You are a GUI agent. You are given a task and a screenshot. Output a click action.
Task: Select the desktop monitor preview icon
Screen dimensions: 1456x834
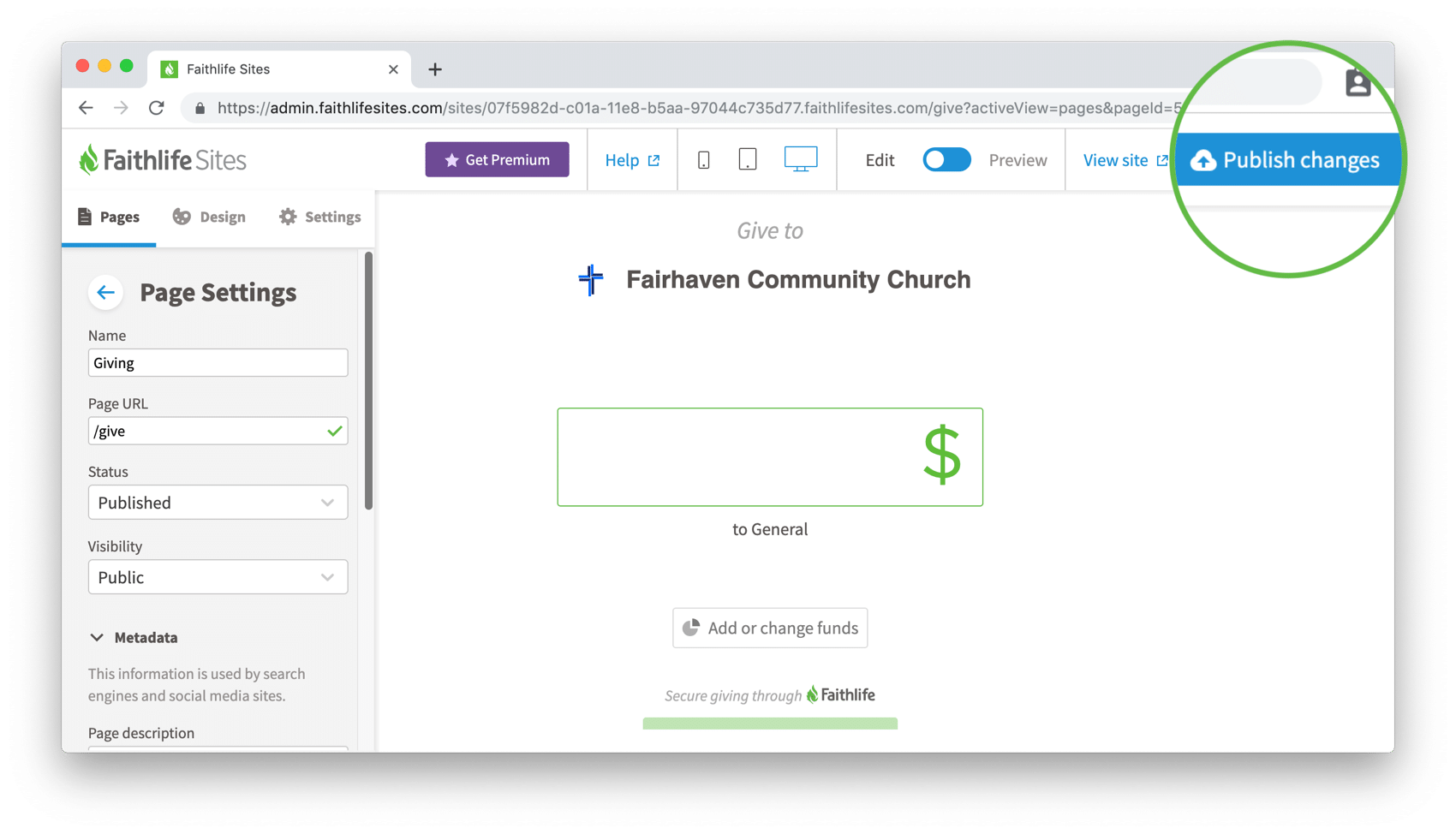click(801, 159)
